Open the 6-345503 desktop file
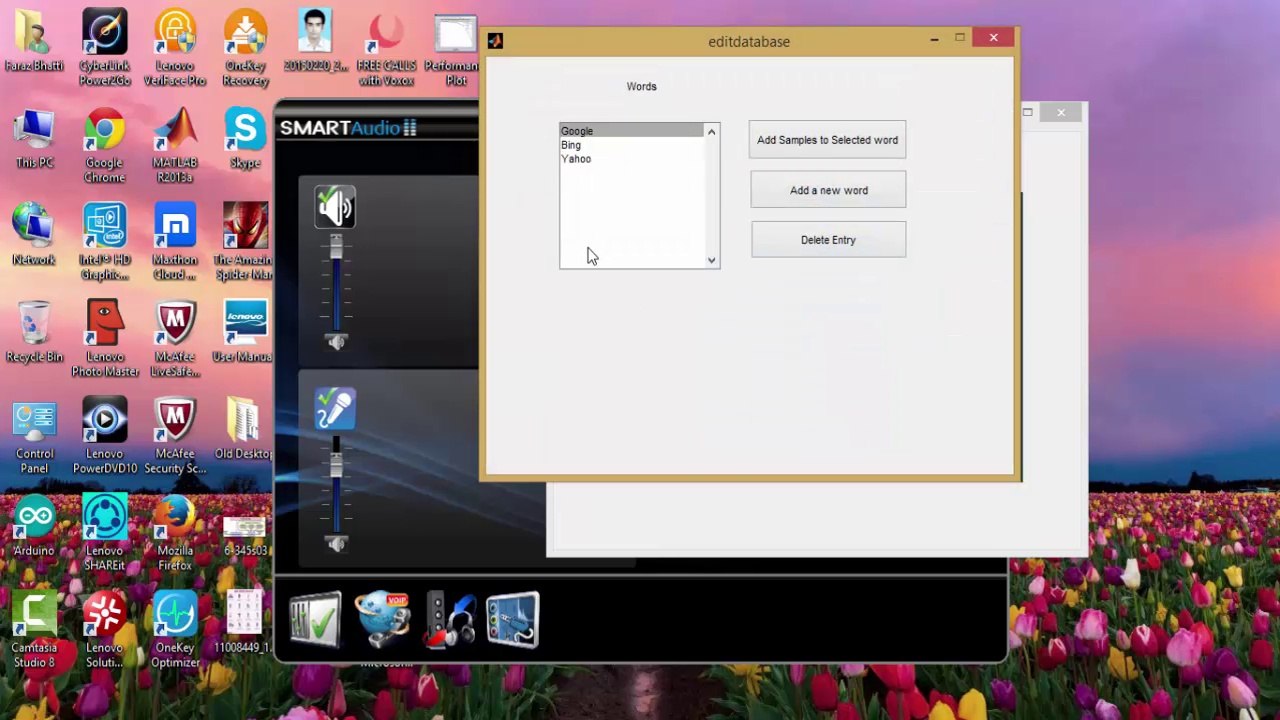 (245, 533)
